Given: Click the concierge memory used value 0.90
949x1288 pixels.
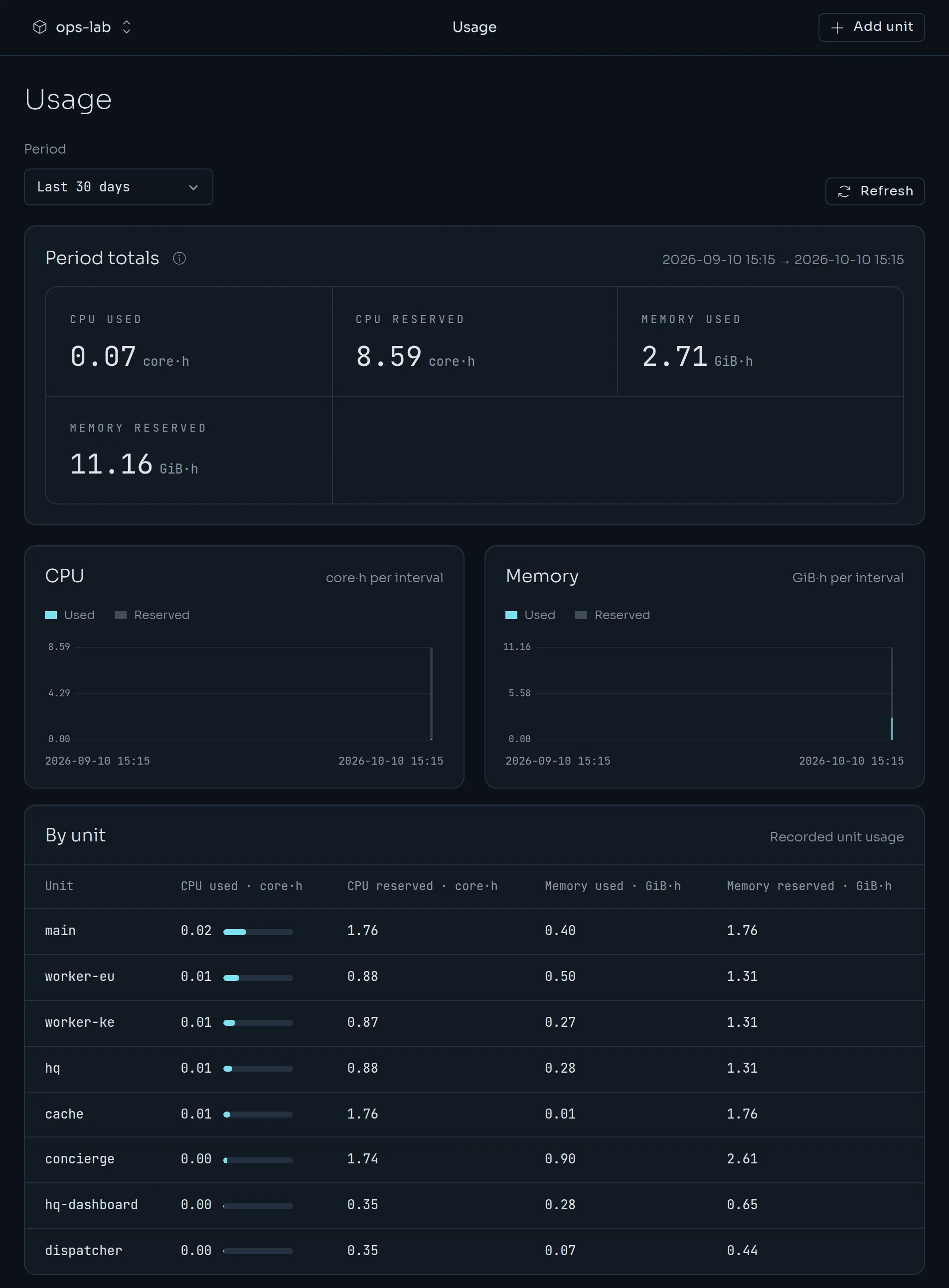Looking at the screenshot, I should pos(560,1159).
